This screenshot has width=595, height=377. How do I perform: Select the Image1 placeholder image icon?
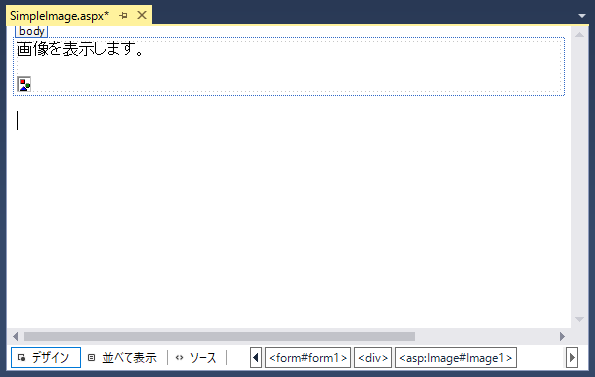[24, 84]
